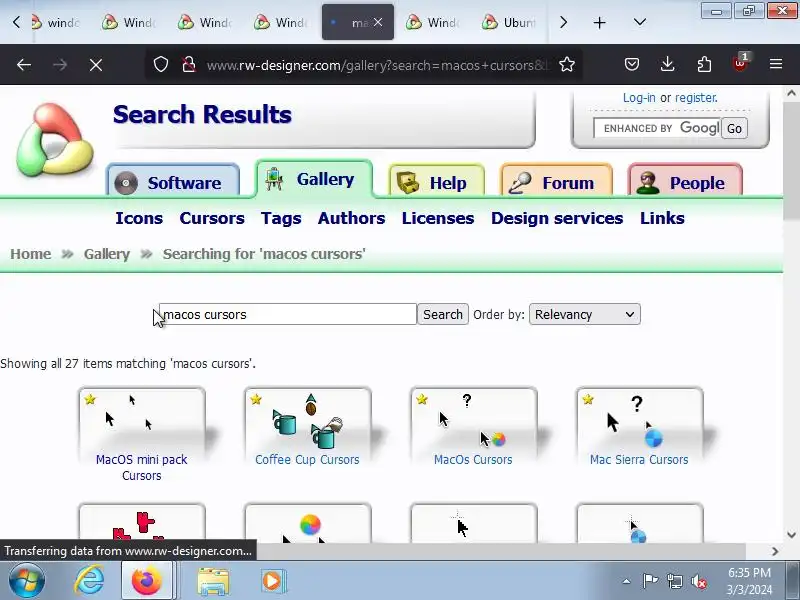Viewport: 800px width, 600px height.
Task: Click the Search button
Action: [x=443, y=314]
